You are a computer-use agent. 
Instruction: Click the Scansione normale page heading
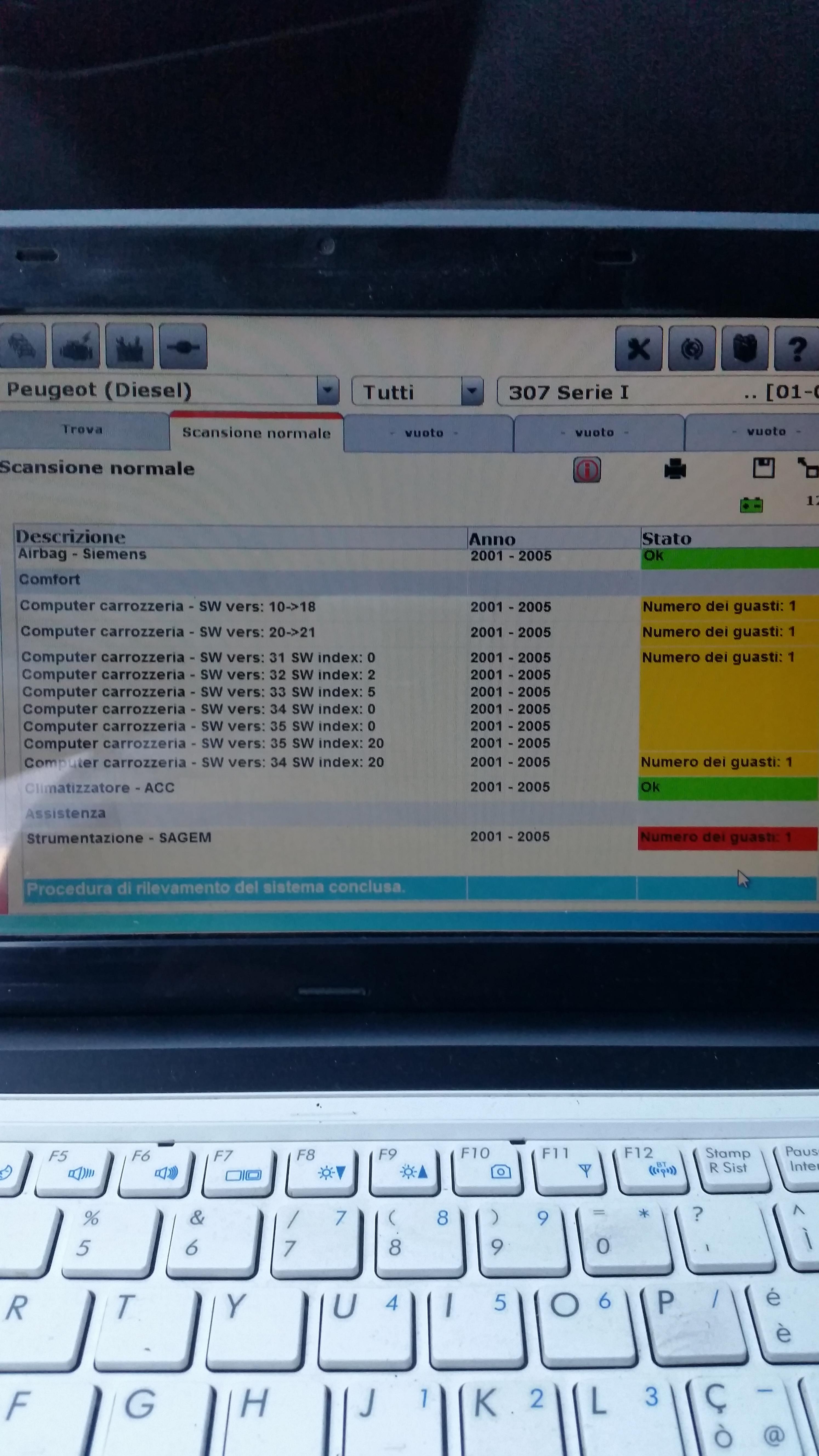coord(97,468)
